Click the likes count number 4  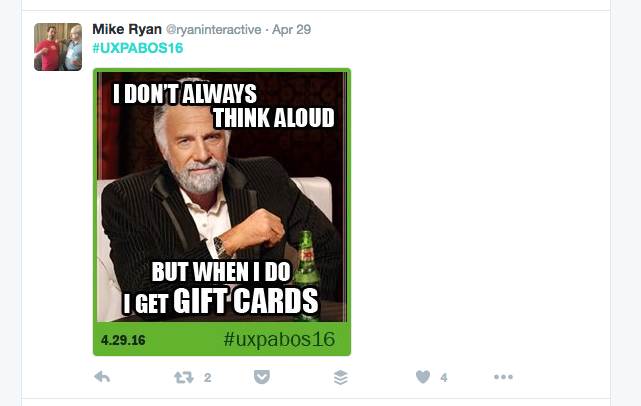444,378
